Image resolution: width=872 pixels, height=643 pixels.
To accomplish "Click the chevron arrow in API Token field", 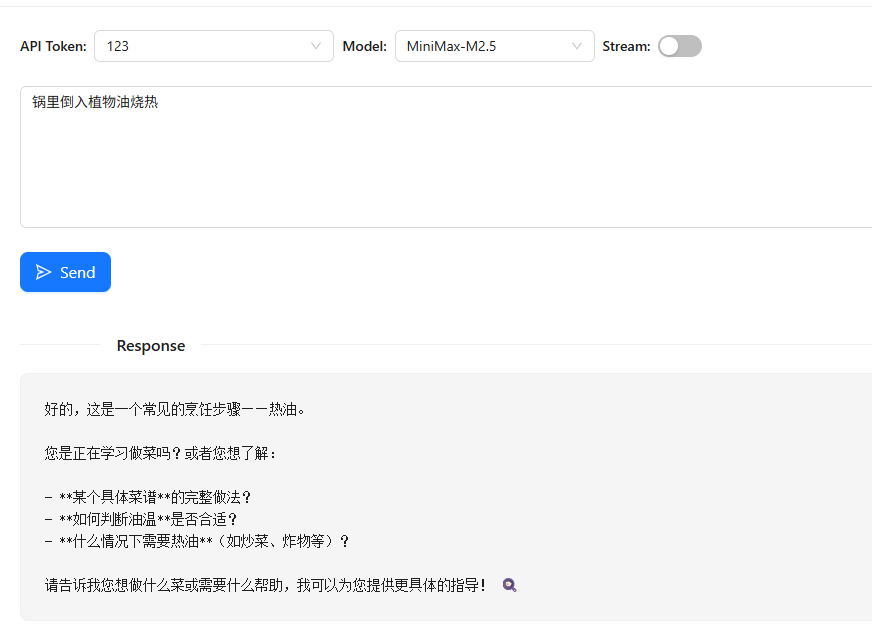I will coord(316,46).
